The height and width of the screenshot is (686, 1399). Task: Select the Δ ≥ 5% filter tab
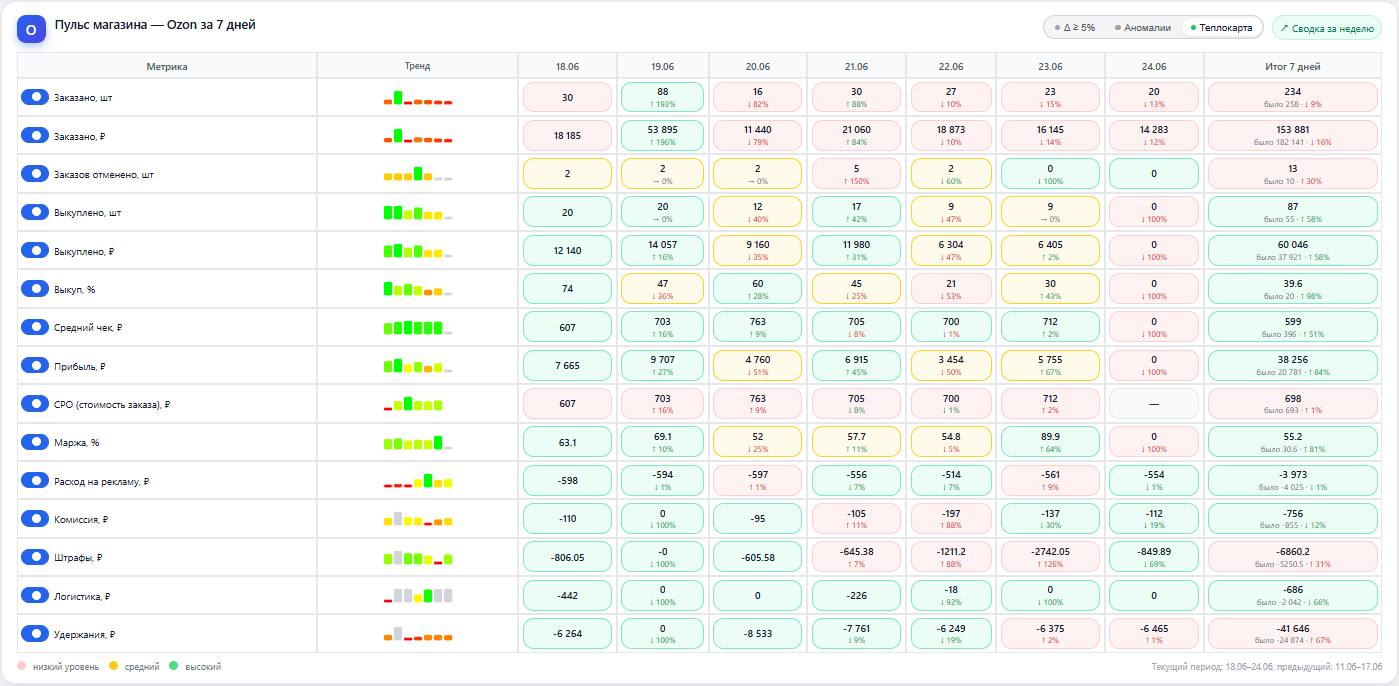click(x=1075, y=28)
